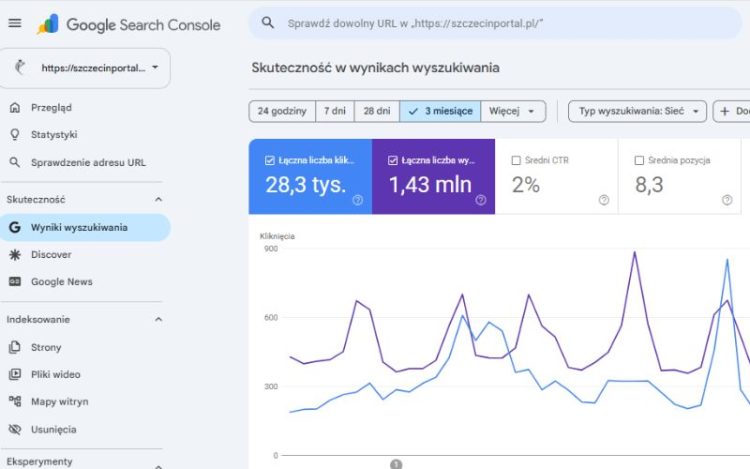Click the Pliki wideo video icon

[x=15, y=374]
